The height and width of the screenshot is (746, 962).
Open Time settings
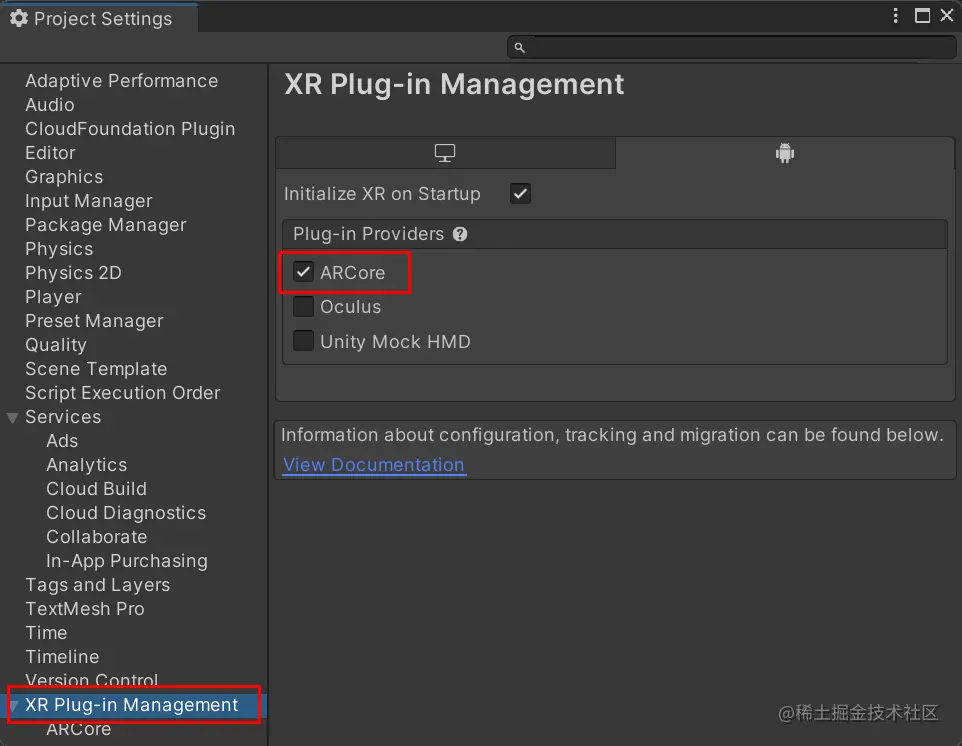coord(46,633)
